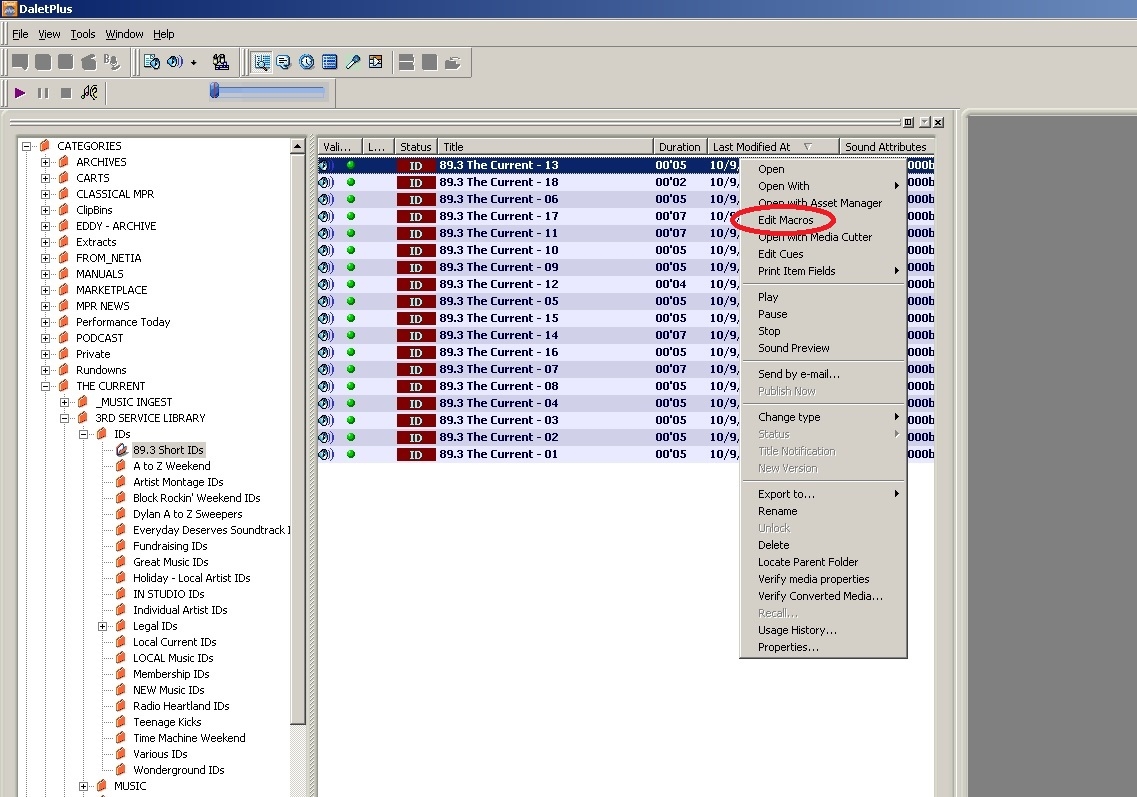1137x797 pixels.
Task: Click the Pause playback button
Action: [43, 93]
